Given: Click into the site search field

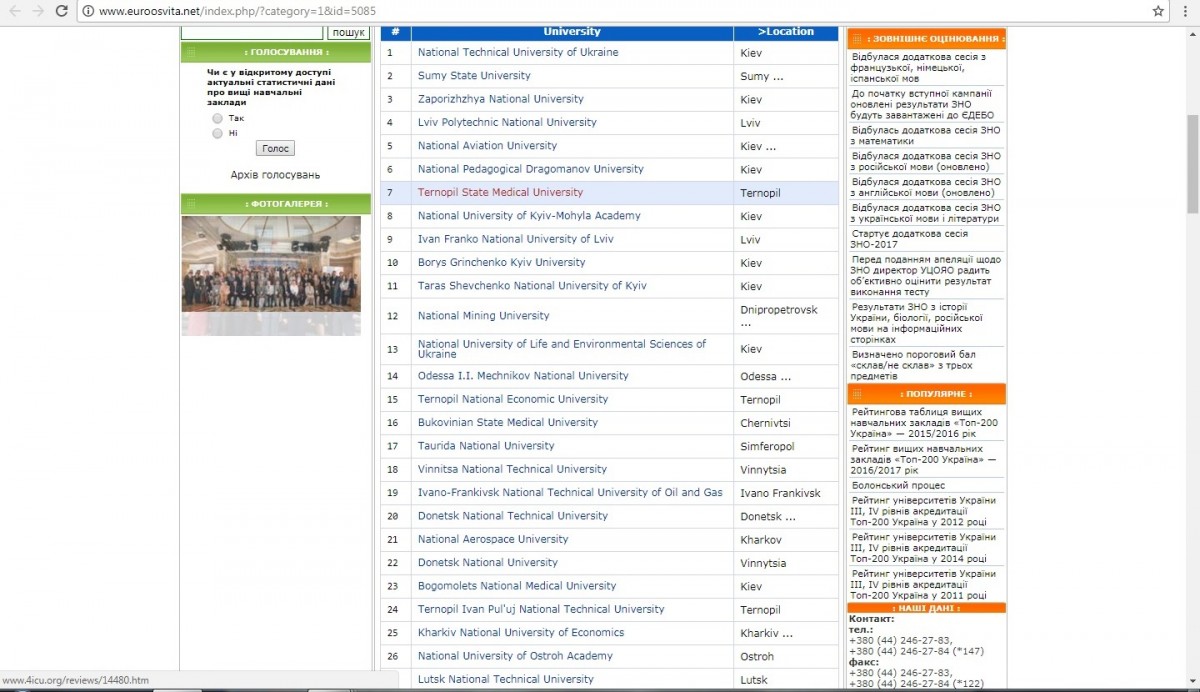Looking at the screenshot, I should coord(252,33).
